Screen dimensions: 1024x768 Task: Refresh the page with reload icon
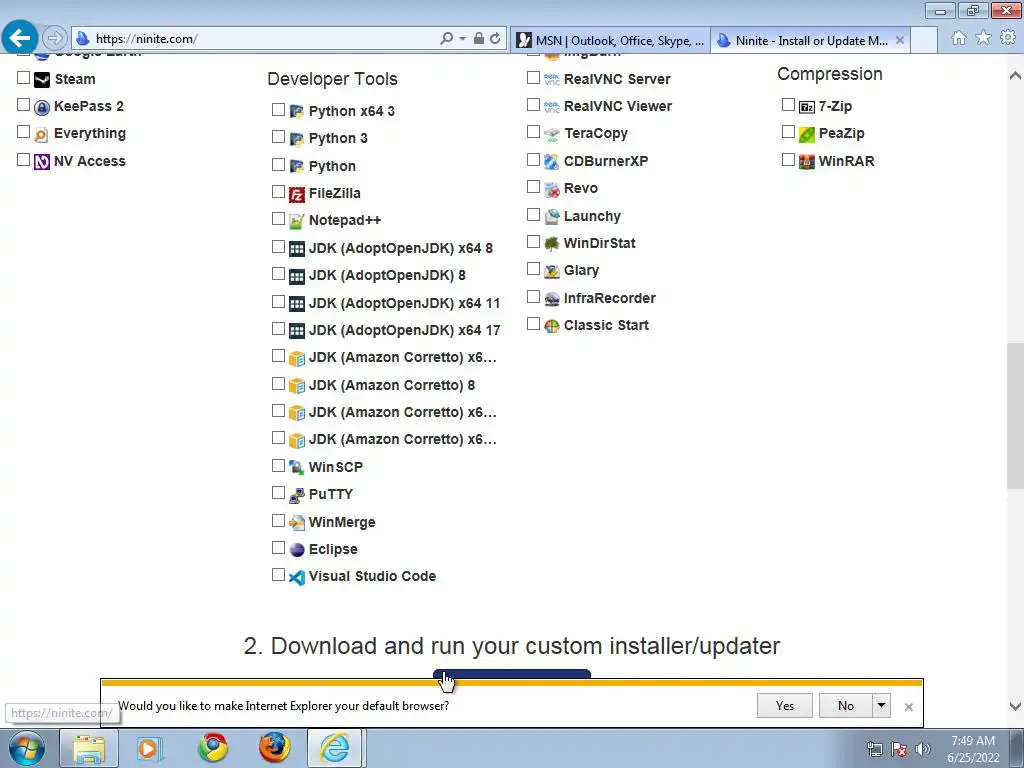click(x=495, y=39)
